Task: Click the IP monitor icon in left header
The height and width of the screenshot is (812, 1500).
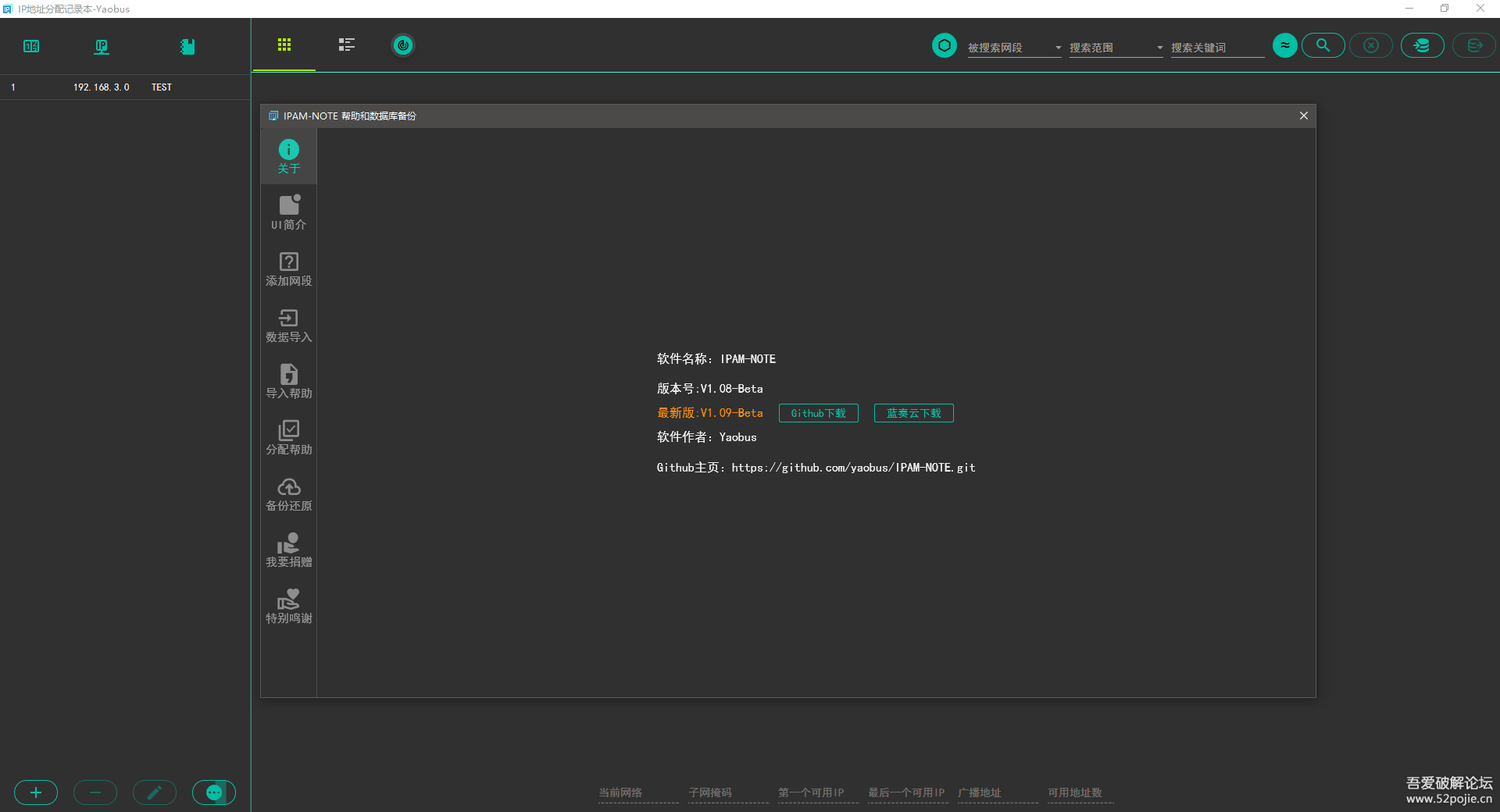Action: 102,47
